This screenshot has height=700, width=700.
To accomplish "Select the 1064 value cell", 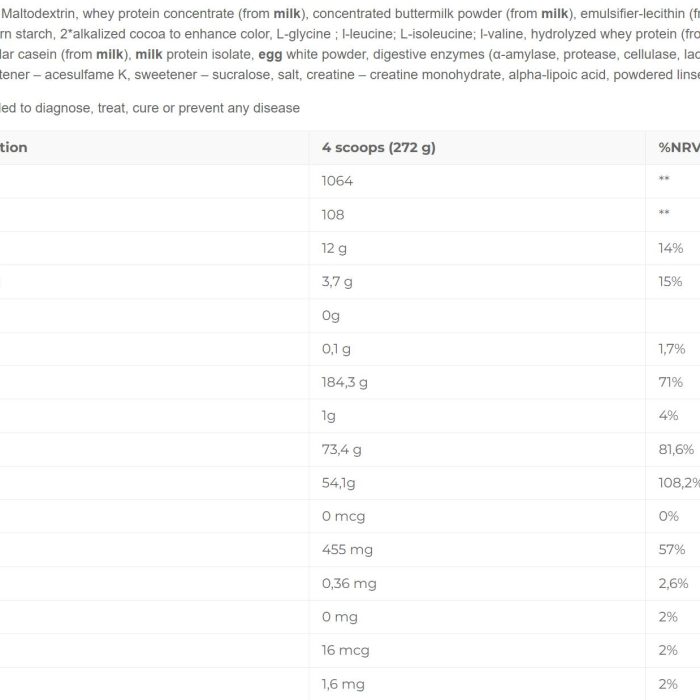I will 477,181.
